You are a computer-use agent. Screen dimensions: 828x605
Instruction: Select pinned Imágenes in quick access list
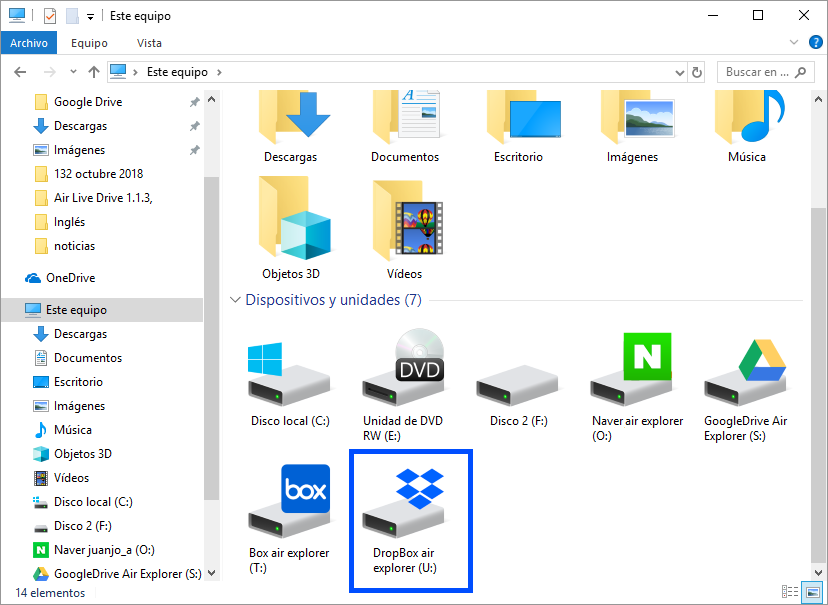click(x=79, y=150)
